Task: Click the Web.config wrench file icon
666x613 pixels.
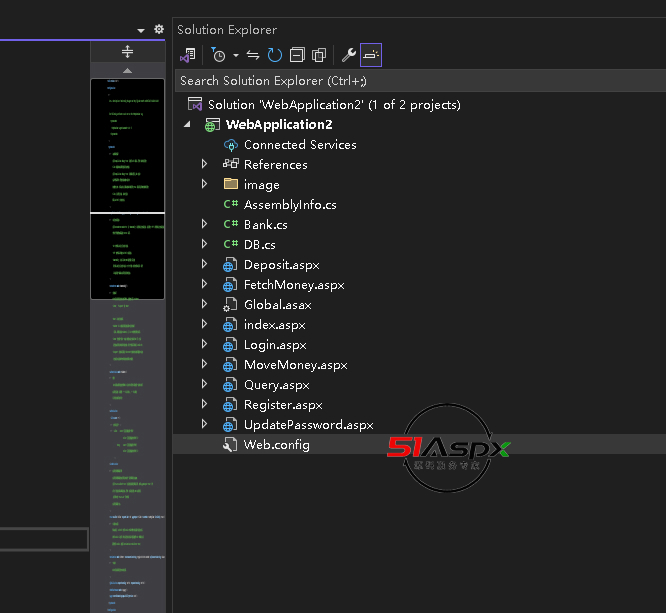Action: pyautogui.click(x=230, y=444)
